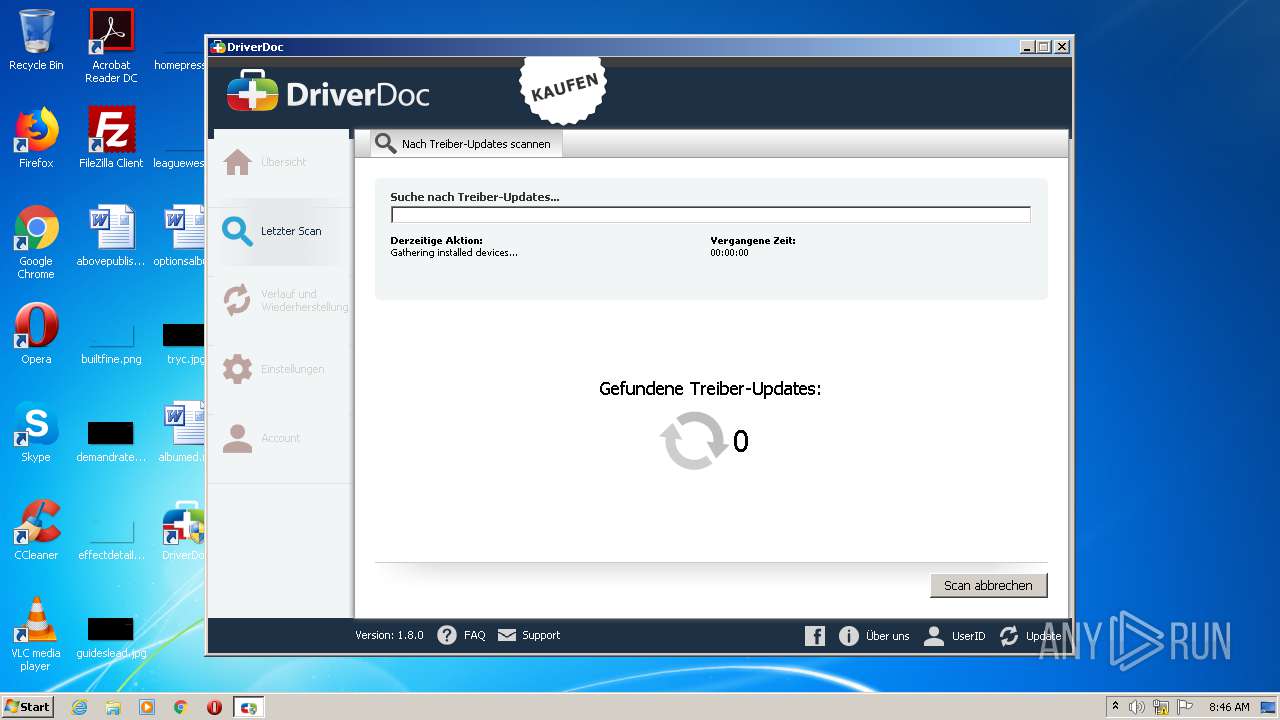
Task: Click the Scan abbrechen button
Action: coord(988,585)
